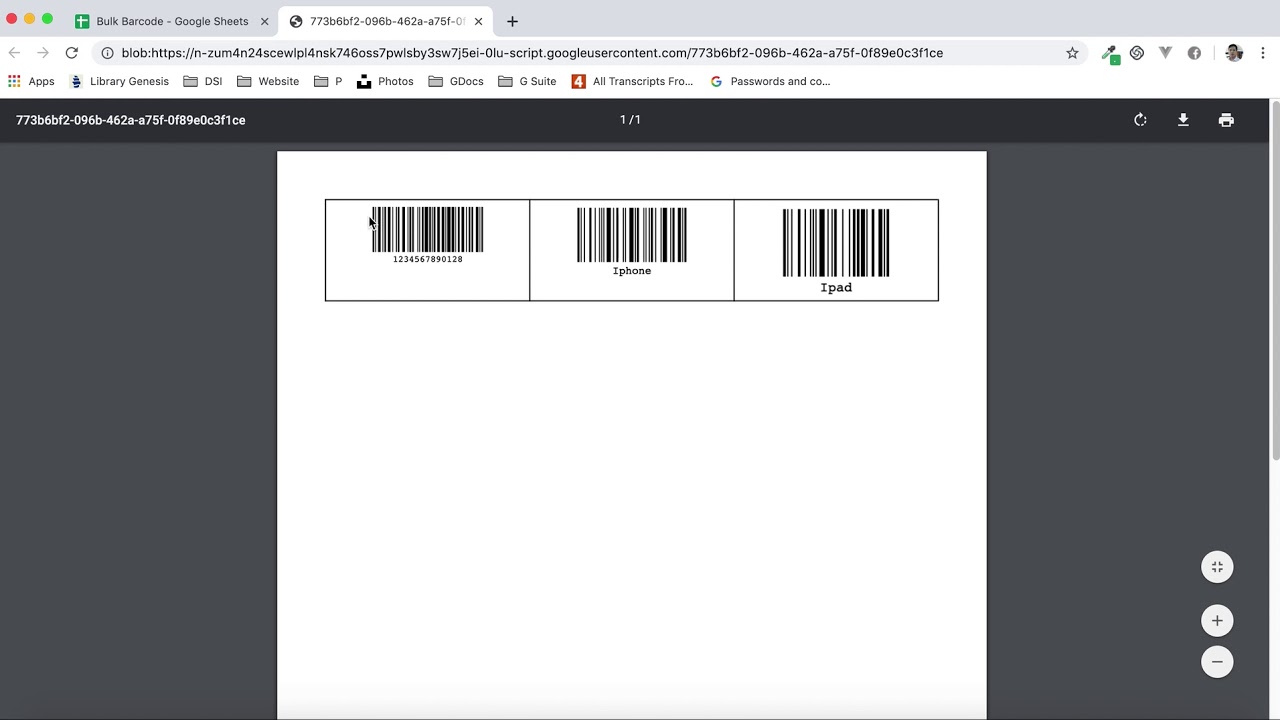Zoom out of the PDF
The image size is (1280, 720).
[x=1217, y=662]
